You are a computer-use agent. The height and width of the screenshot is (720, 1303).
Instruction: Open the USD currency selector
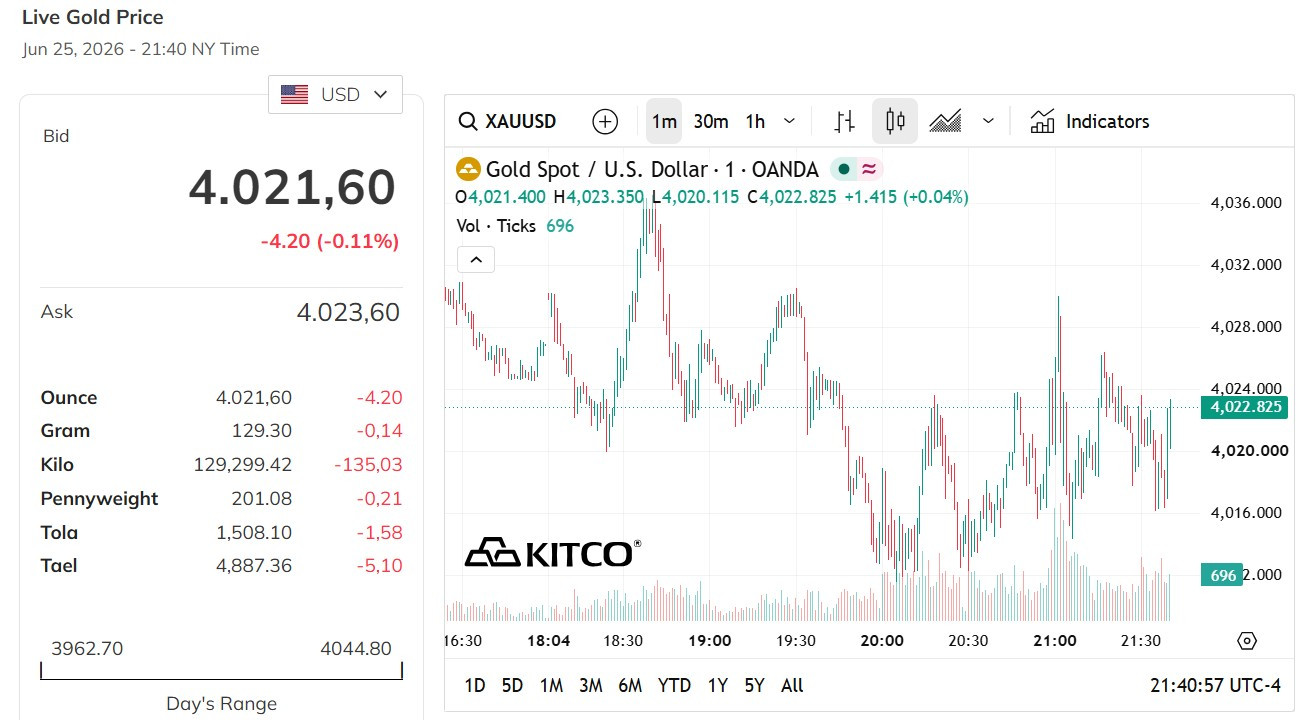[x=335, y=95]
